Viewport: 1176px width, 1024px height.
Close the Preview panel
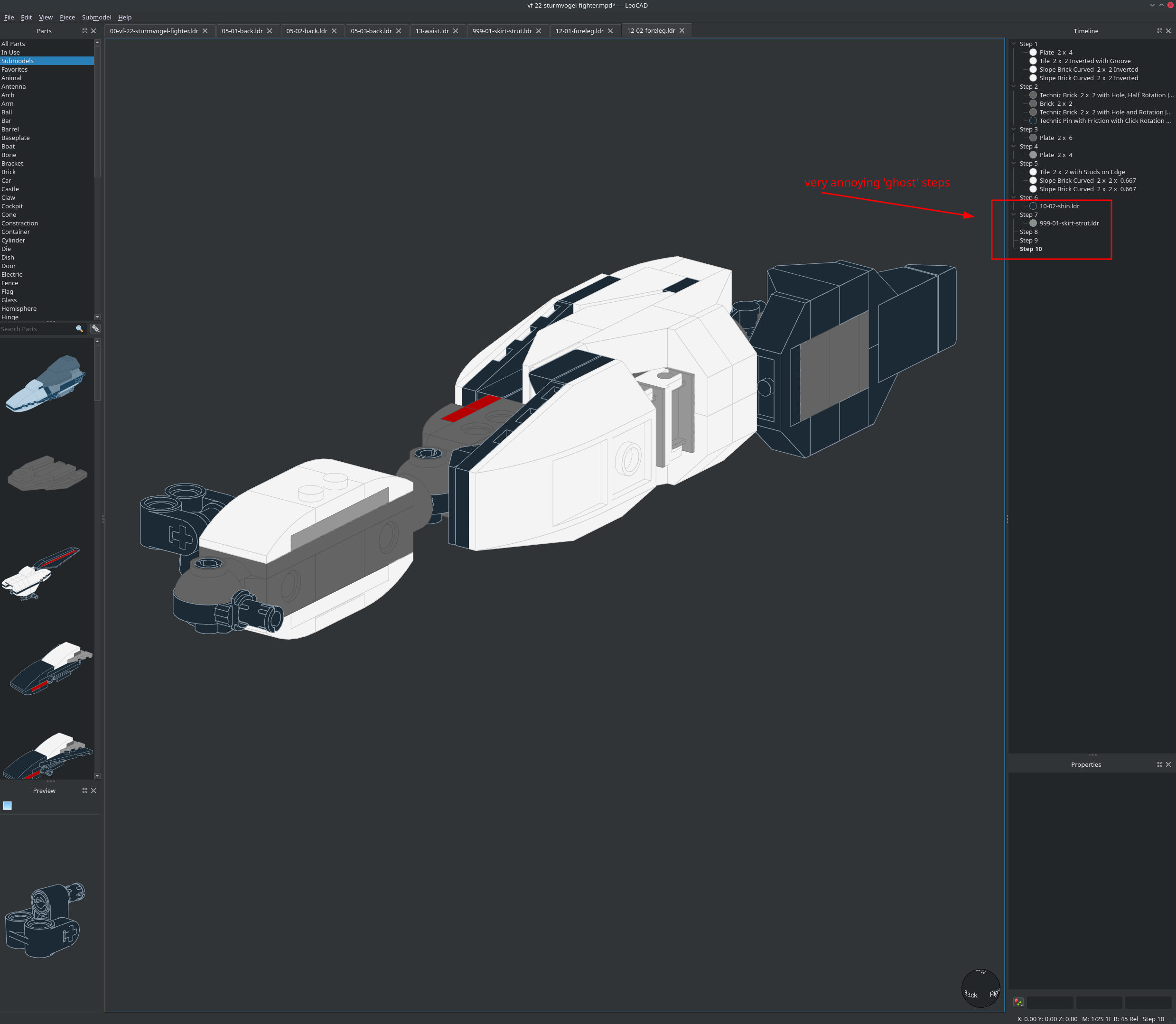pyautogui.click(x=93, y=790)
